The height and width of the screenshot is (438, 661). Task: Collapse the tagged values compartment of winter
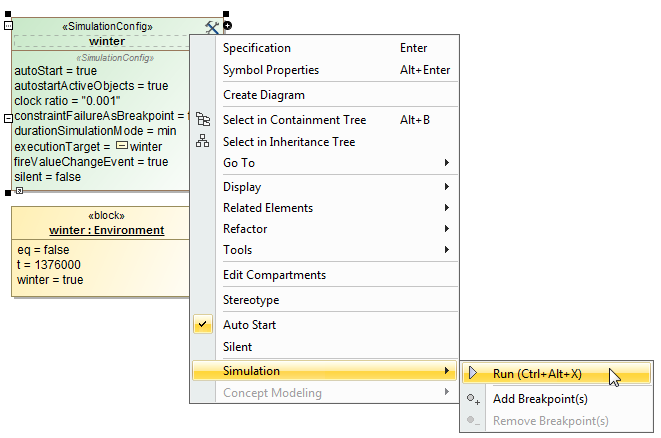(8, 117)
